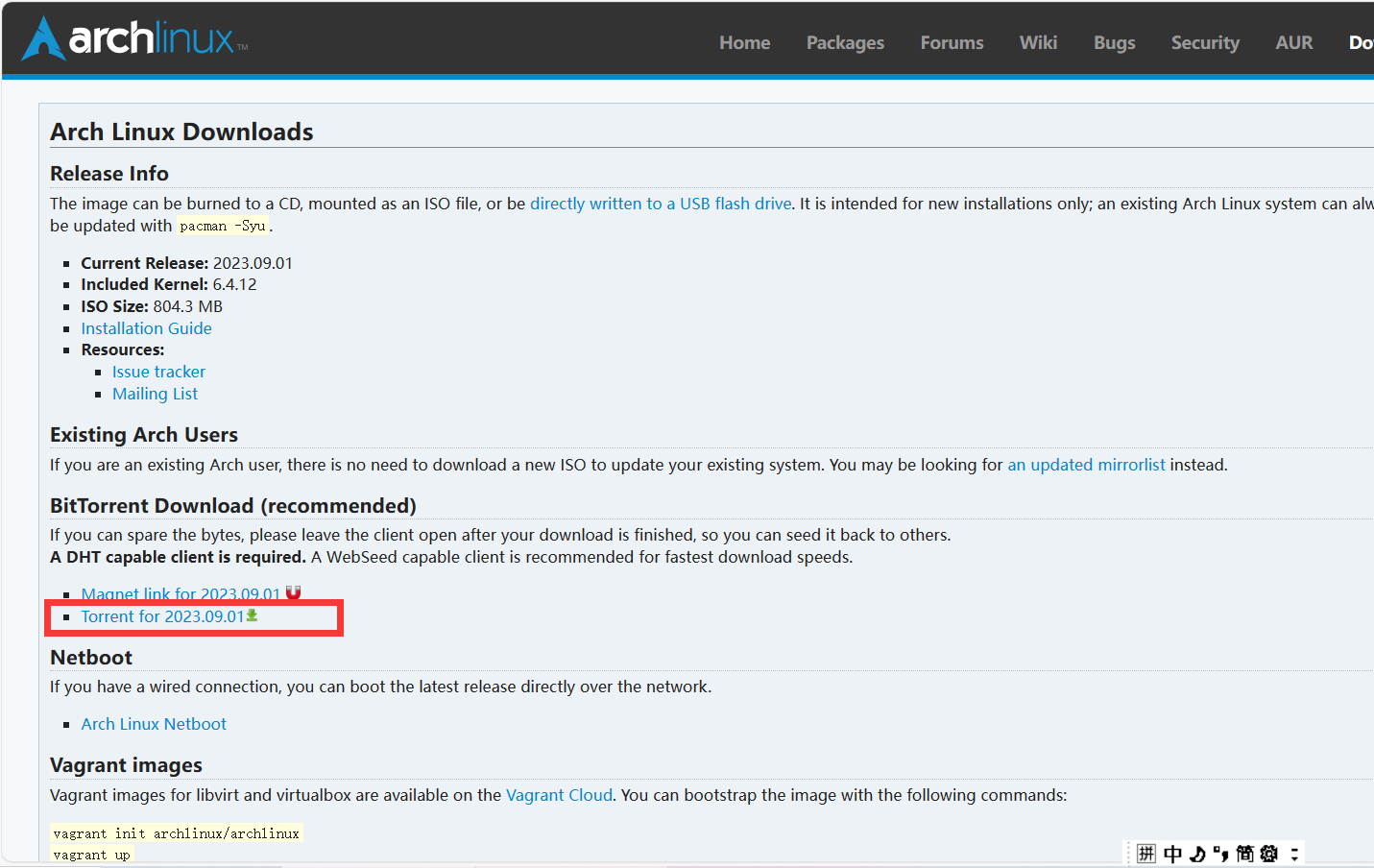Viewport: 1374px width, 868px height.
Task: Click the 'vagrant up' command text
Action: click(x=92, y=855)
